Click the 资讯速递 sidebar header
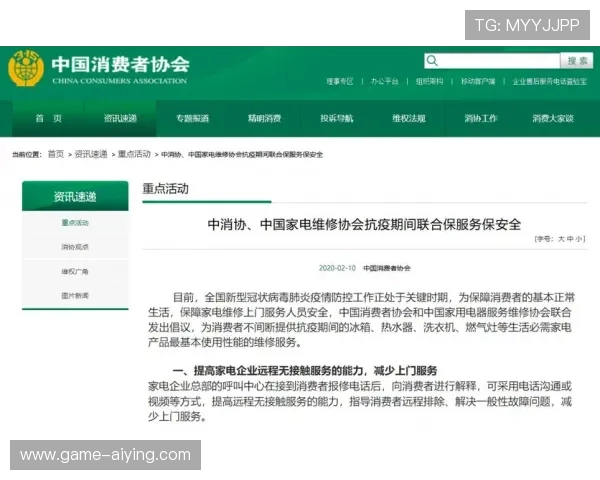The image size is (600, 480). pos(75,196)
